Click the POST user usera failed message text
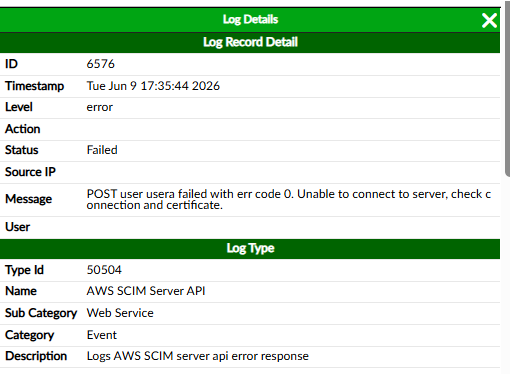Screen dimensions: 510x374 [289, 199]
